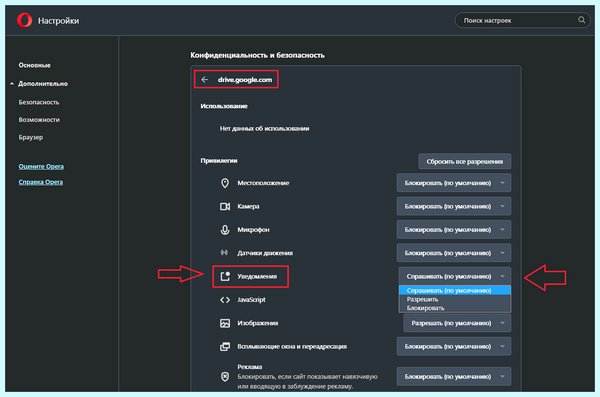Click the Реклама description text
This screenshot has width=600, height=397.
pos(307,382)
